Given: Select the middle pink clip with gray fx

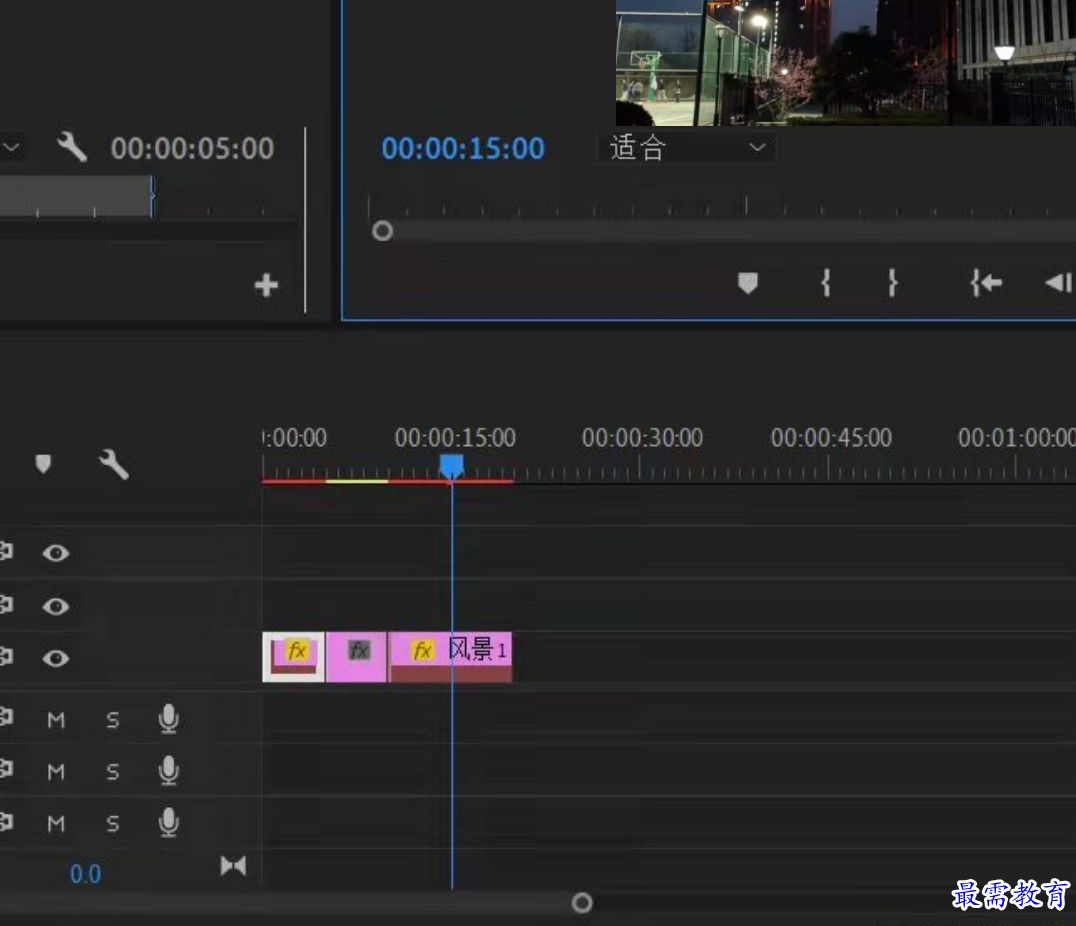Looking at the screenshot, I should point(356,657).
